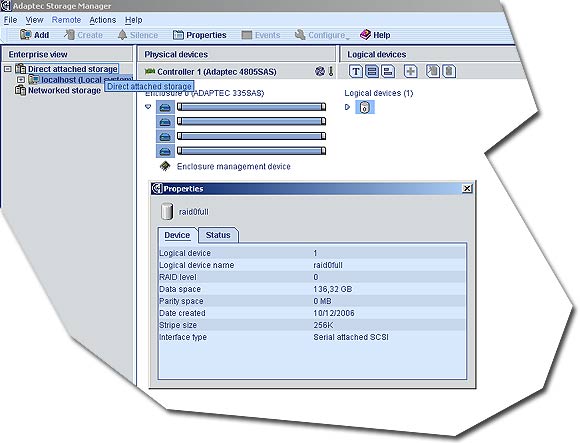This screenshot has height=443, width=580.
Task: Open the View menu
Action: pyautogui.click(x=34, y=20)
